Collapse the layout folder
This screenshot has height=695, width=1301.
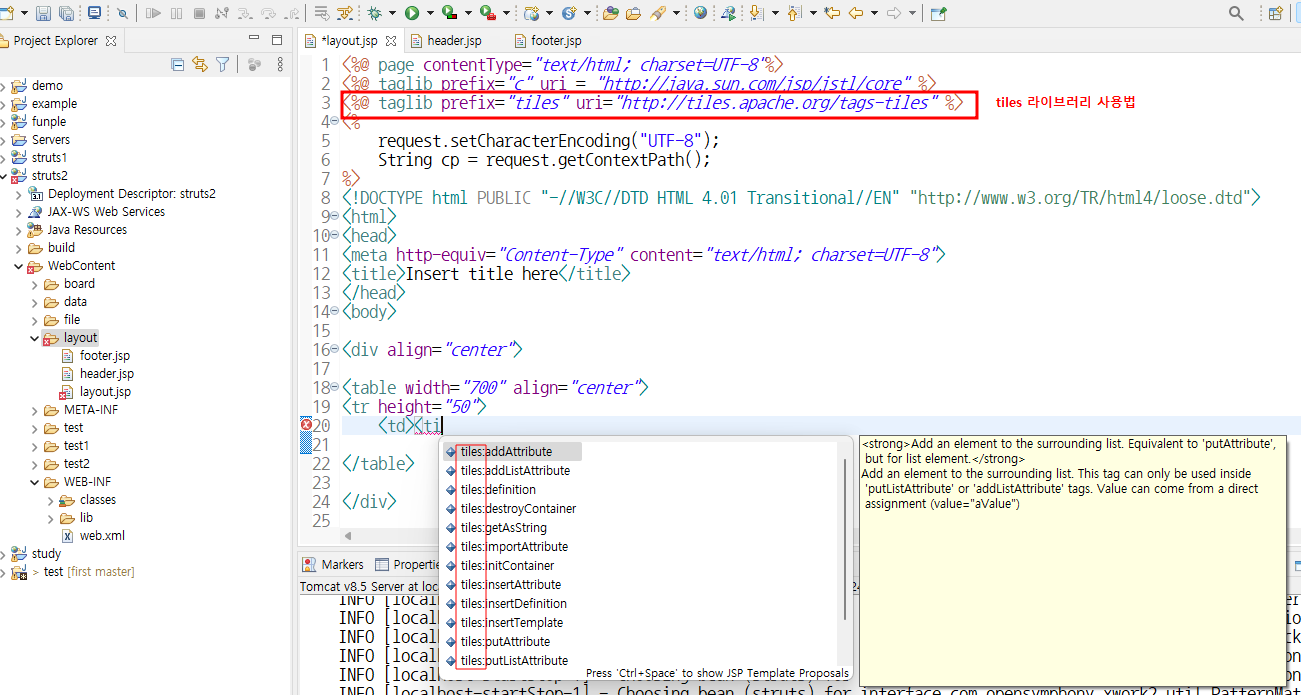click(35, 338)
